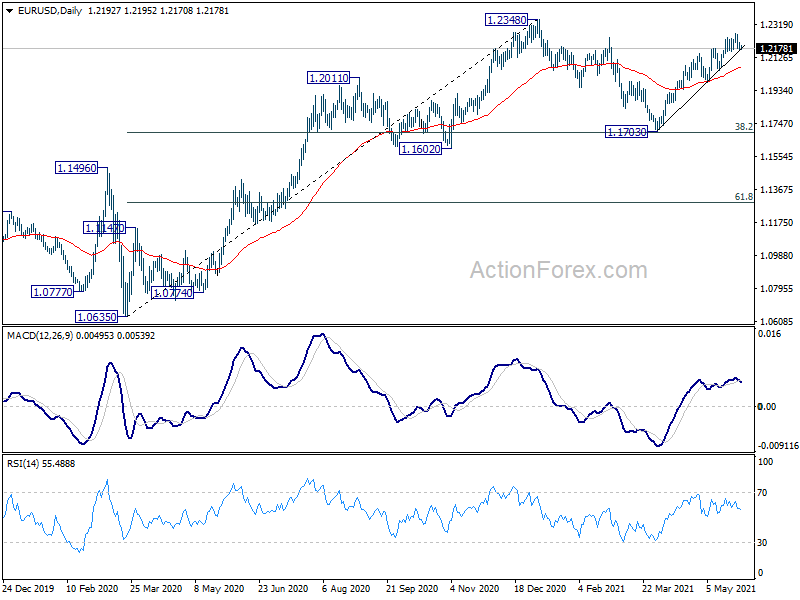This screenshot has width=800, height=600.
Task: Select the 38.2 Fibonacci level label
Action: 743,126
